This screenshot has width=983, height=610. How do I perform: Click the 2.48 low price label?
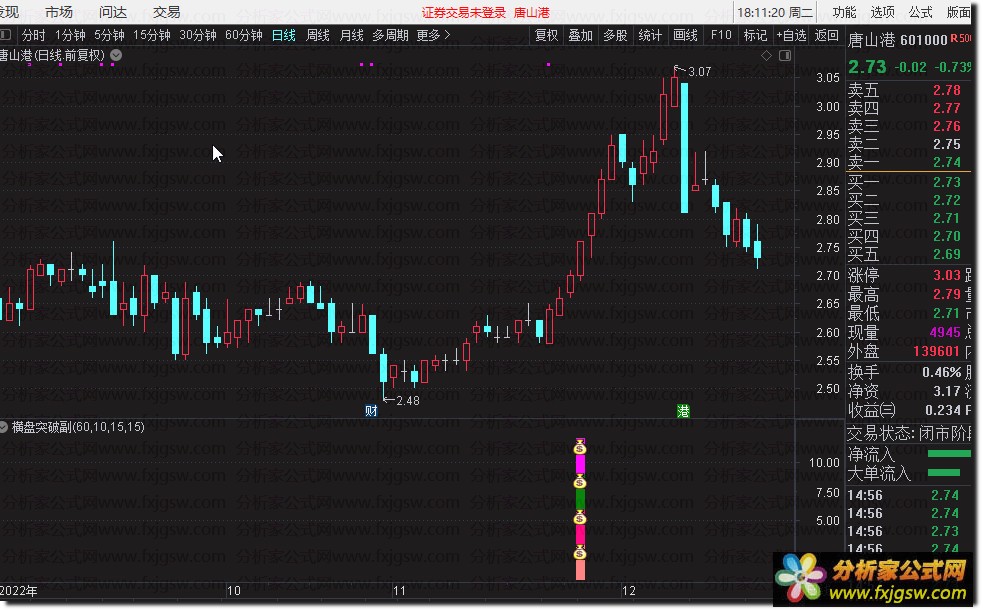[x=408, y=401]
